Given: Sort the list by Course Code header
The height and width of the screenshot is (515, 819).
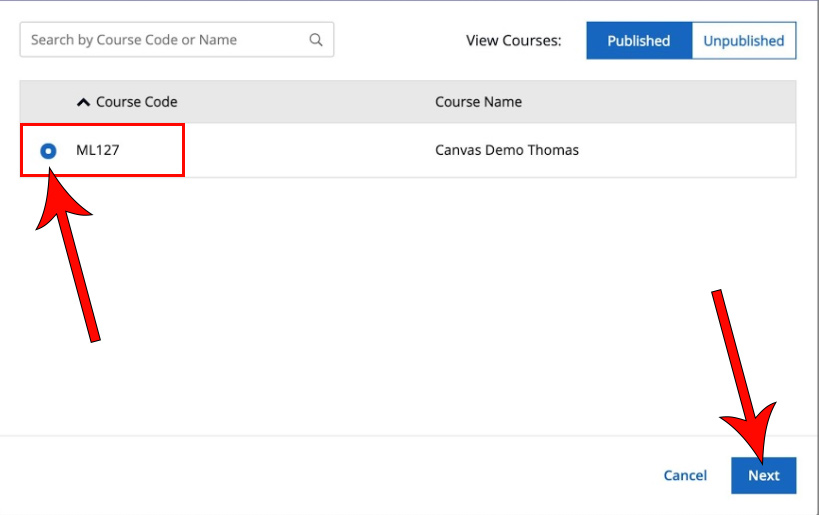Looking at the screenshot, I should [136, 102].
